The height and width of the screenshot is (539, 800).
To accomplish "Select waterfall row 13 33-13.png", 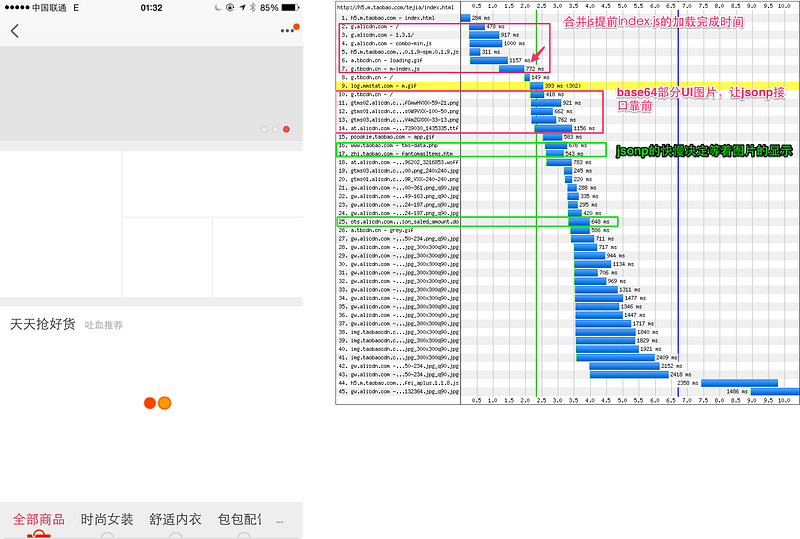I will click(x=399, y=120).
